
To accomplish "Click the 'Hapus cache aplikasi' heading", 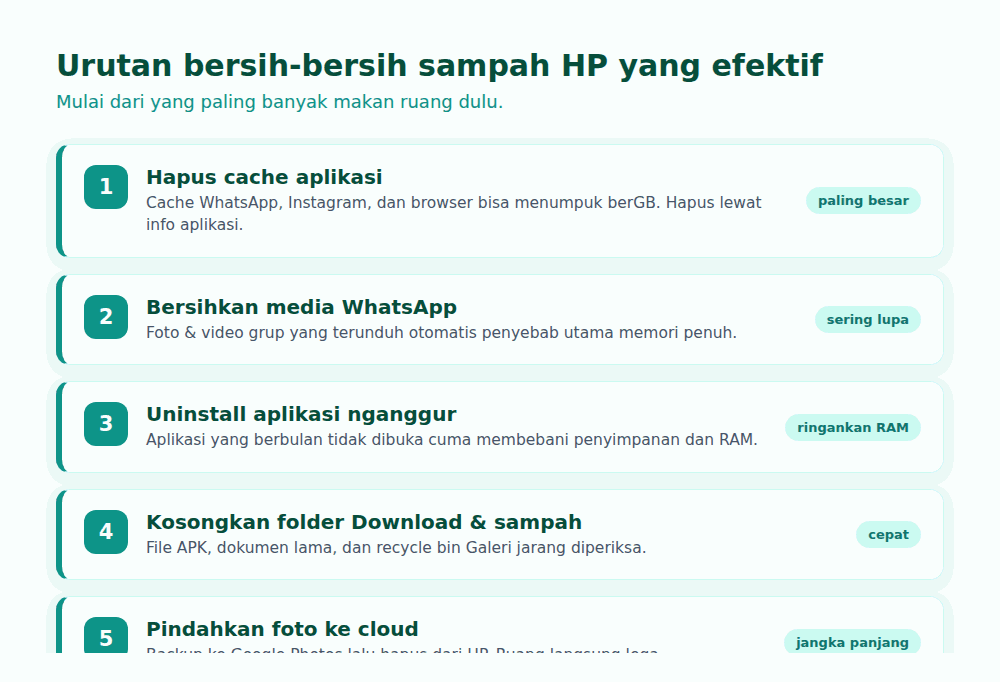I will (264, 177).
